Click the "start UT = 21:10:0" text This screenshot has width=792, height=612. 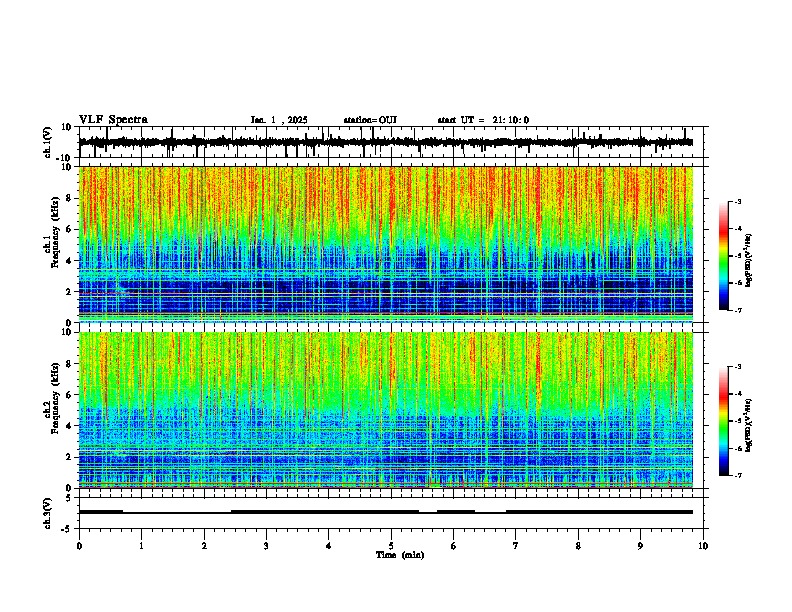[x=483, y=120]
